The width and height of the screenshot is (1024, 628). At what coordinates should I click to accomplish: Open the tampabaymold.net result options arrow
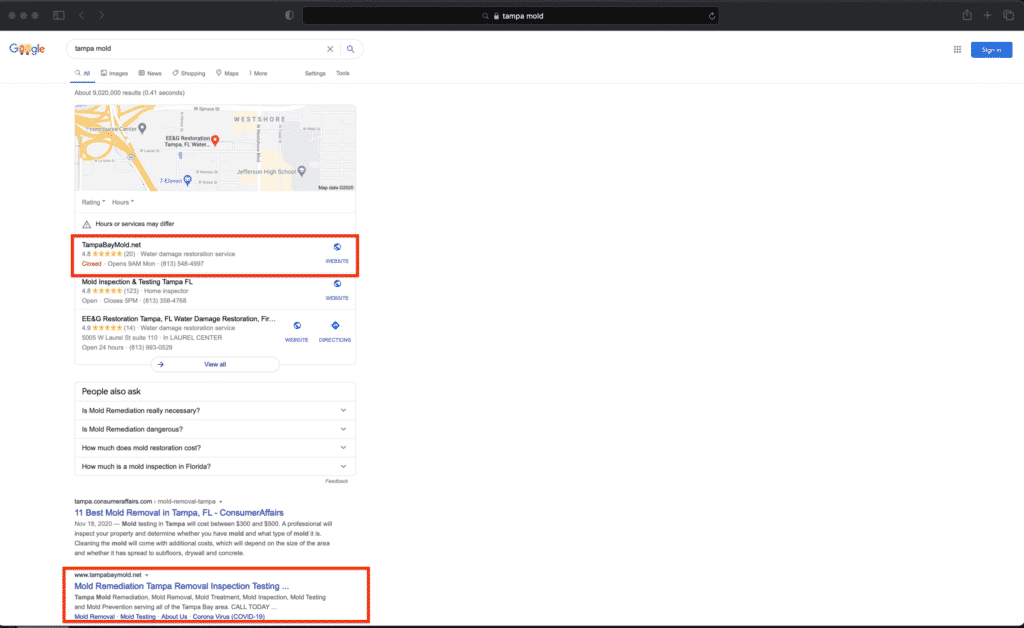[x=147, y=575]
